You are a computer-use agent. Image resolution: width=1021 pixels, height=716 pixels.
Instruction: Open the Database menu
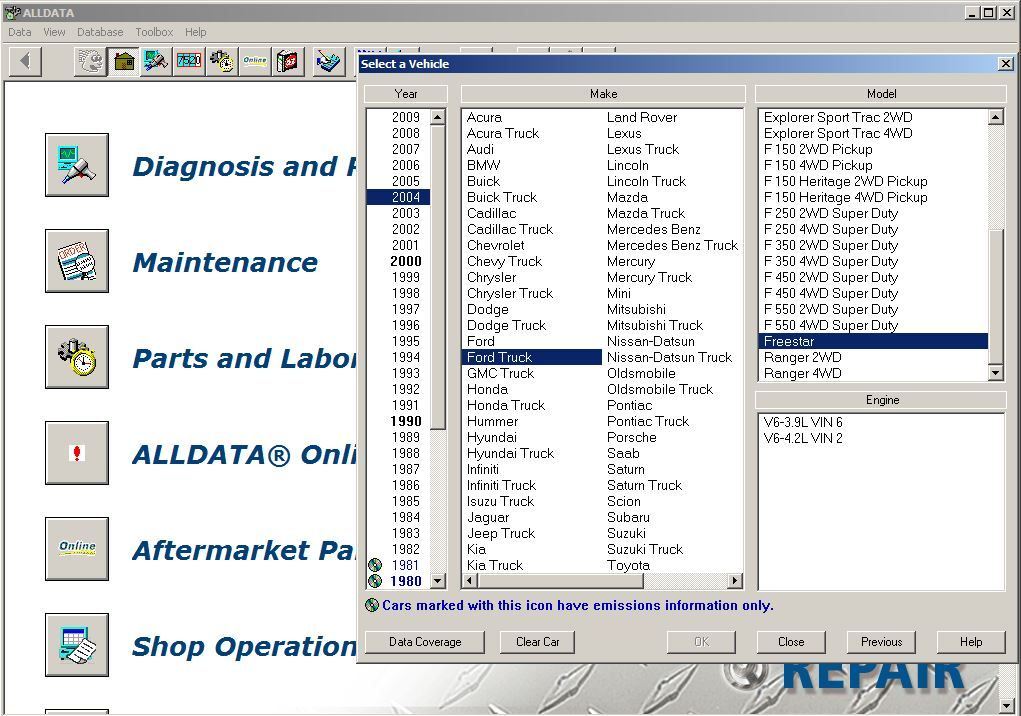click(x=100, y=32)
